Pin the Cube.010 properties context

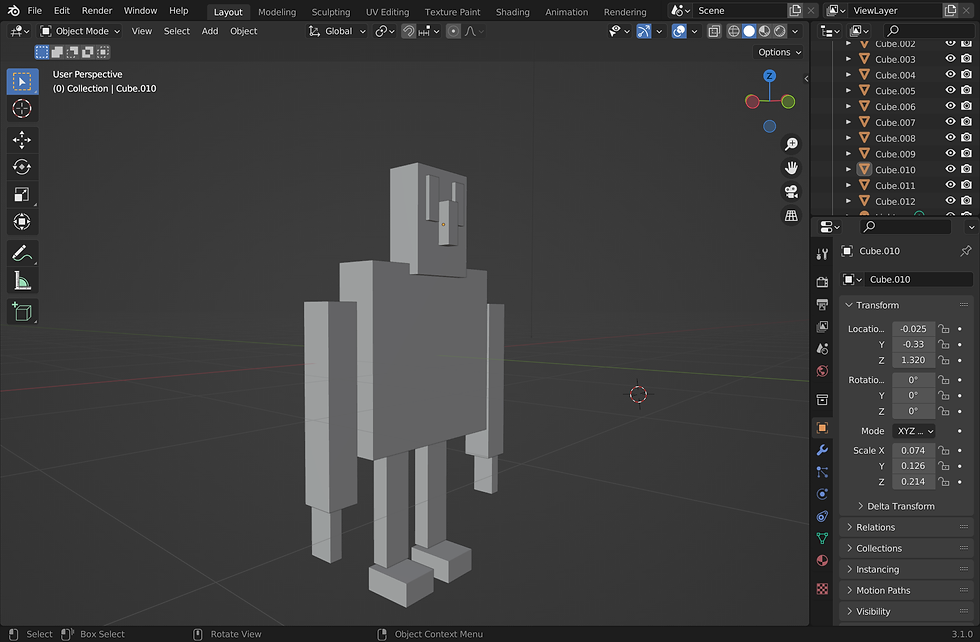point(966,251)
